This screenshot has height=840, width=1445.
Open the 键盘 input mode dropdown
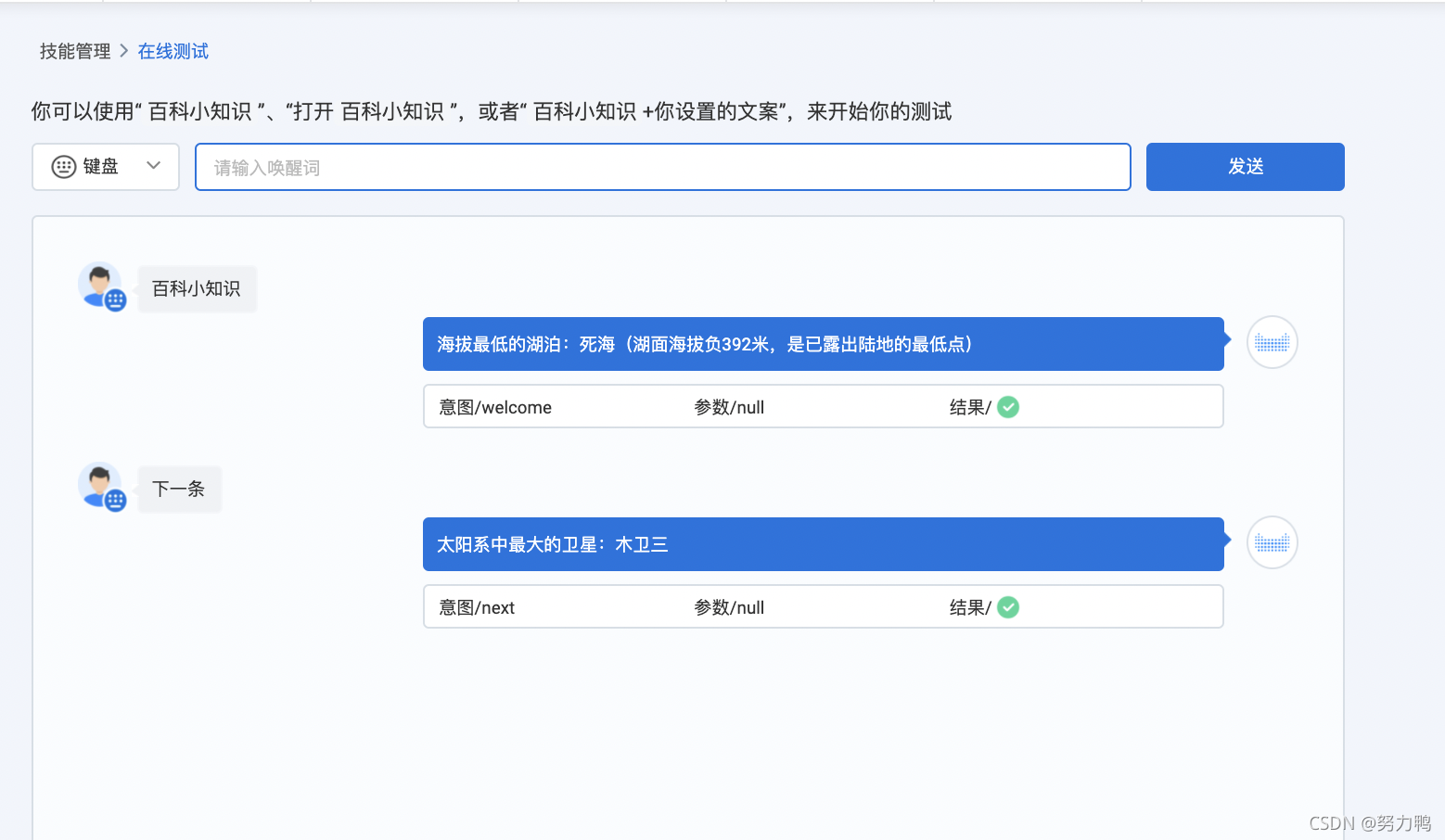click(106, 167)
